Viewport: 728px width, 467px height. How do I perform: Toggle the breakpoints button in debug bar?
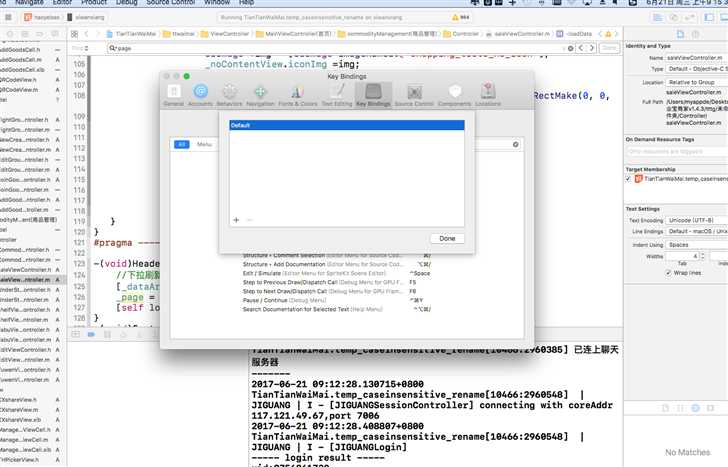tap(91, 334)
